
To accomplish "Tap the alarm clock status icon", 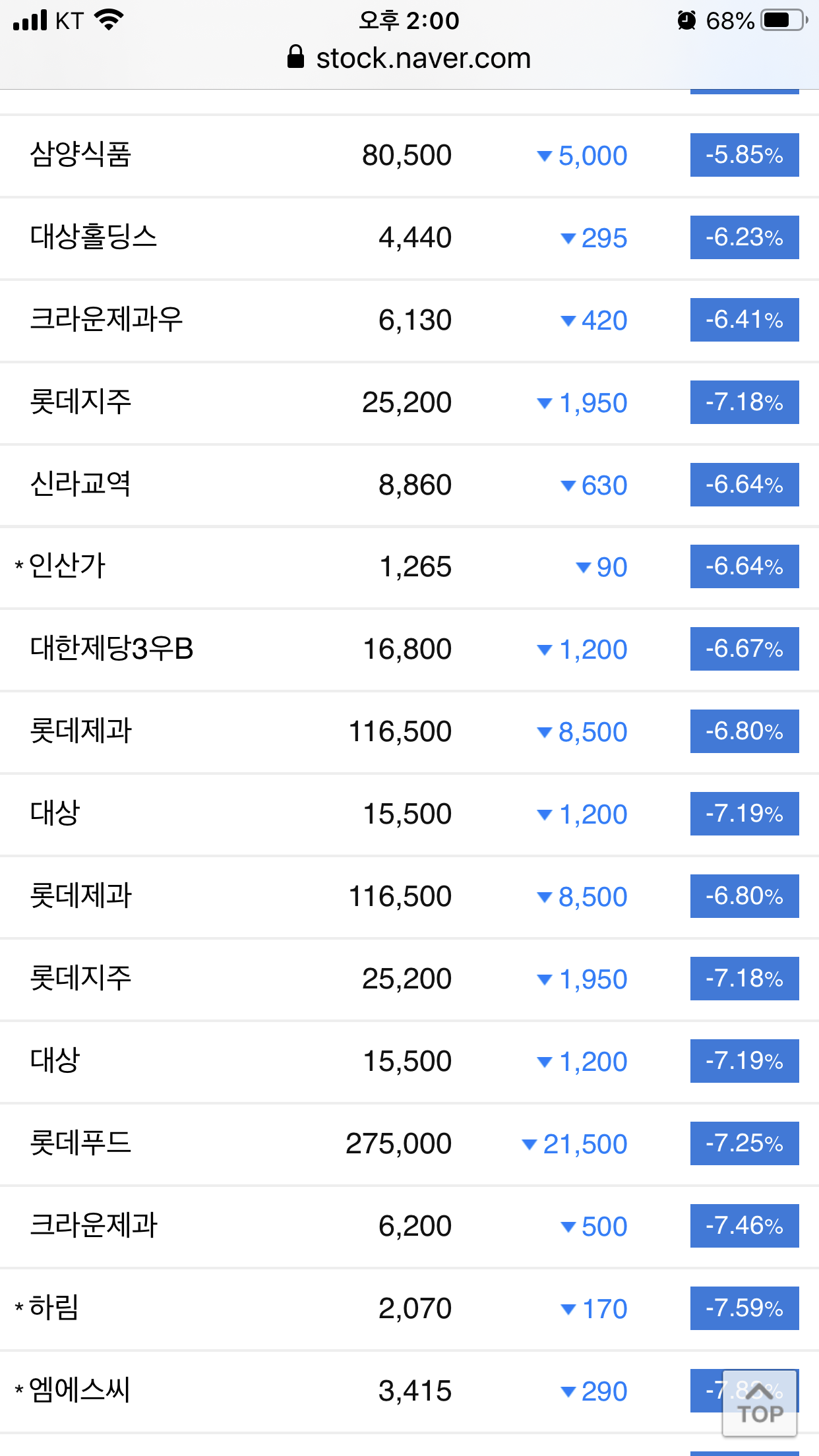I will coord(686,20).
